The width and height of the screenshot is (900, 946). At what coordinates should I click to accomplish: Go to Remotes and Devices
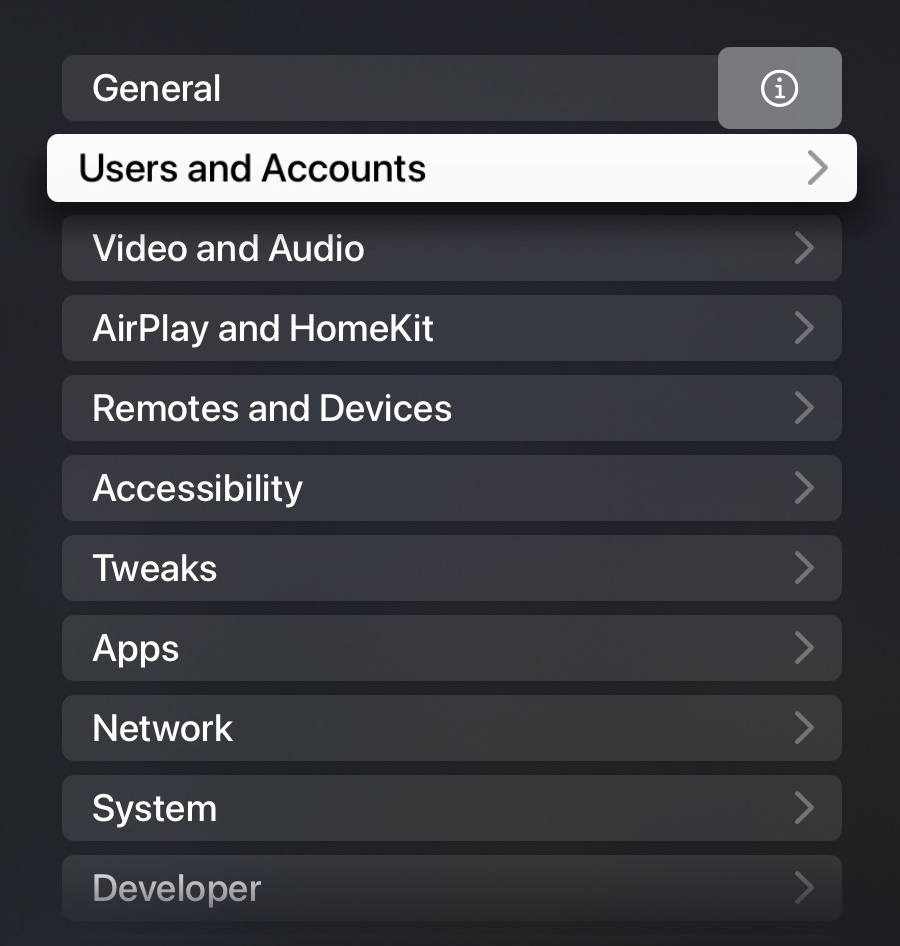click(x=452, y=408)
